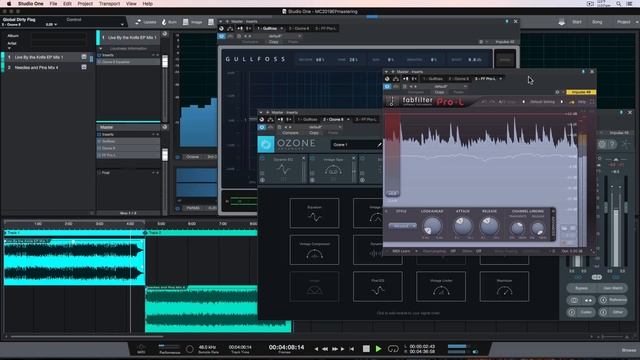Open the Pro-L tab dropdown arrow
This screenshot has height=360, width=640.
click(x=501, y=79)
